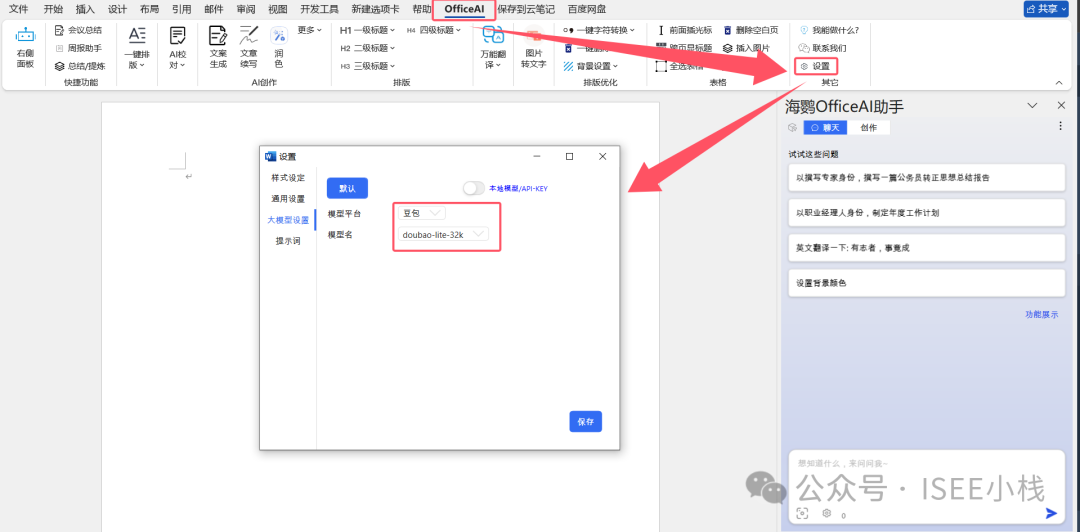
Task: Open the 一键字符转换 dropdown
Action: coord(599,30)
